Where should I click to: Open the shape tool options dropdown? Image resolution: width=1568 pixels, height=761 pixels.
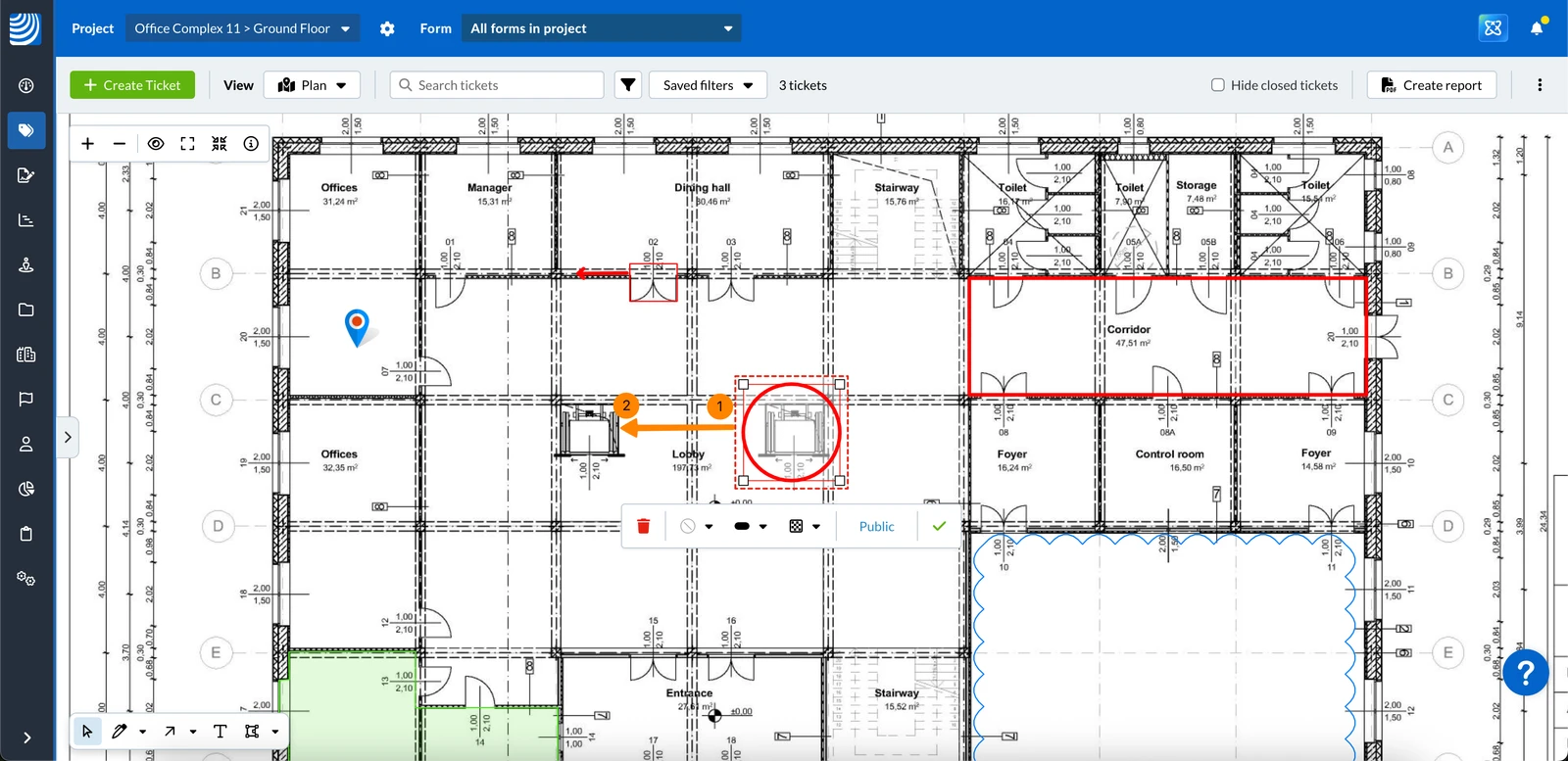(x=275, y=732)
